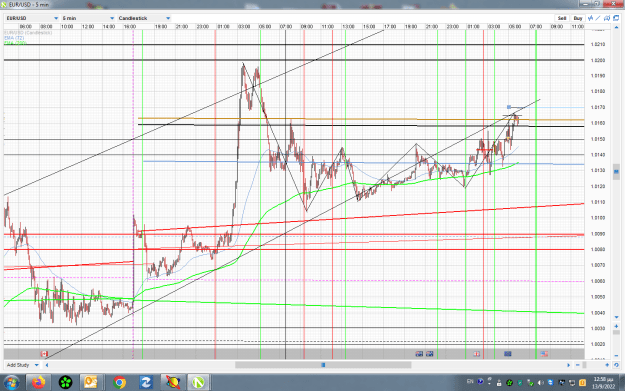Click the horizontal chart scrollbar thumb
This screenshot has width=625, height=391.
click(x=323, y=365)
